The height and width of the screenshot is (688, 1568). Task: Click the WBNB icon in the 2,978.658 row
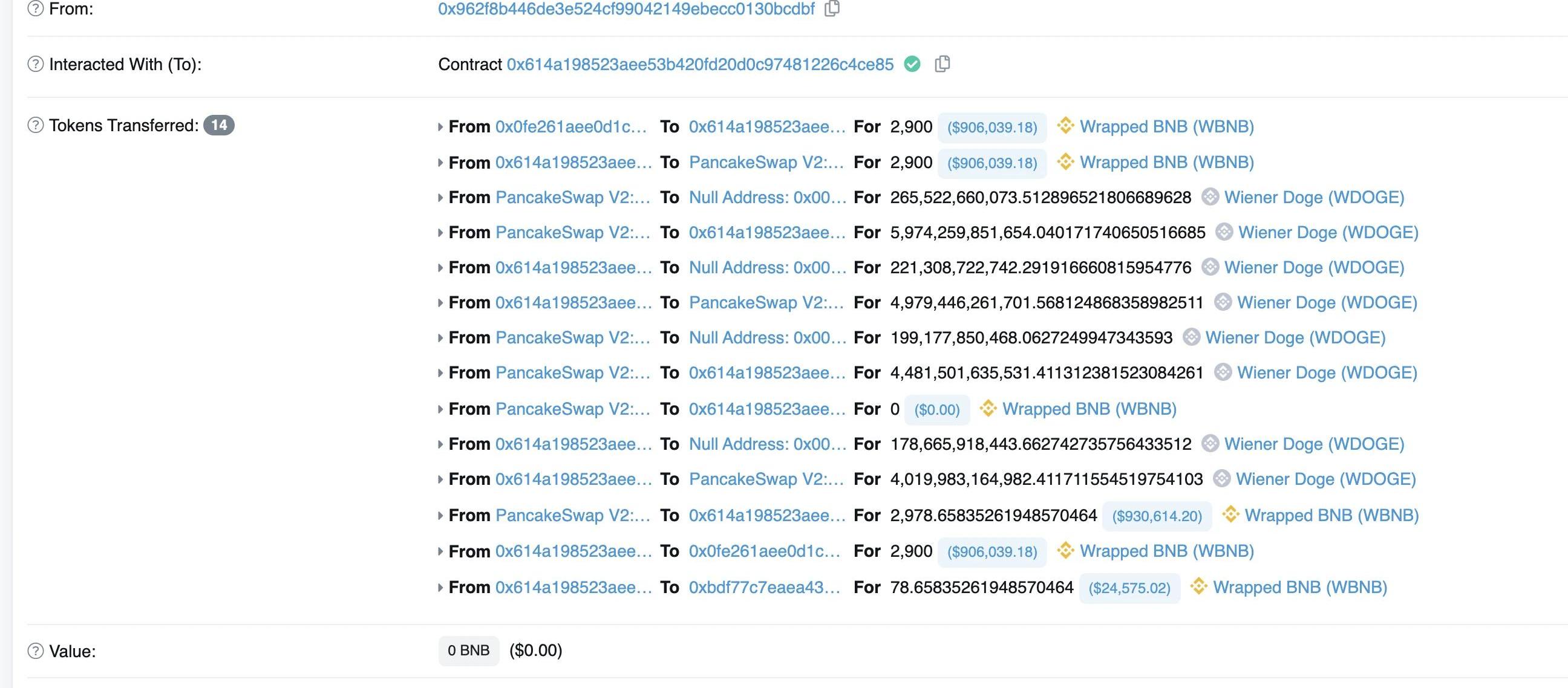tap(1230, 514)
